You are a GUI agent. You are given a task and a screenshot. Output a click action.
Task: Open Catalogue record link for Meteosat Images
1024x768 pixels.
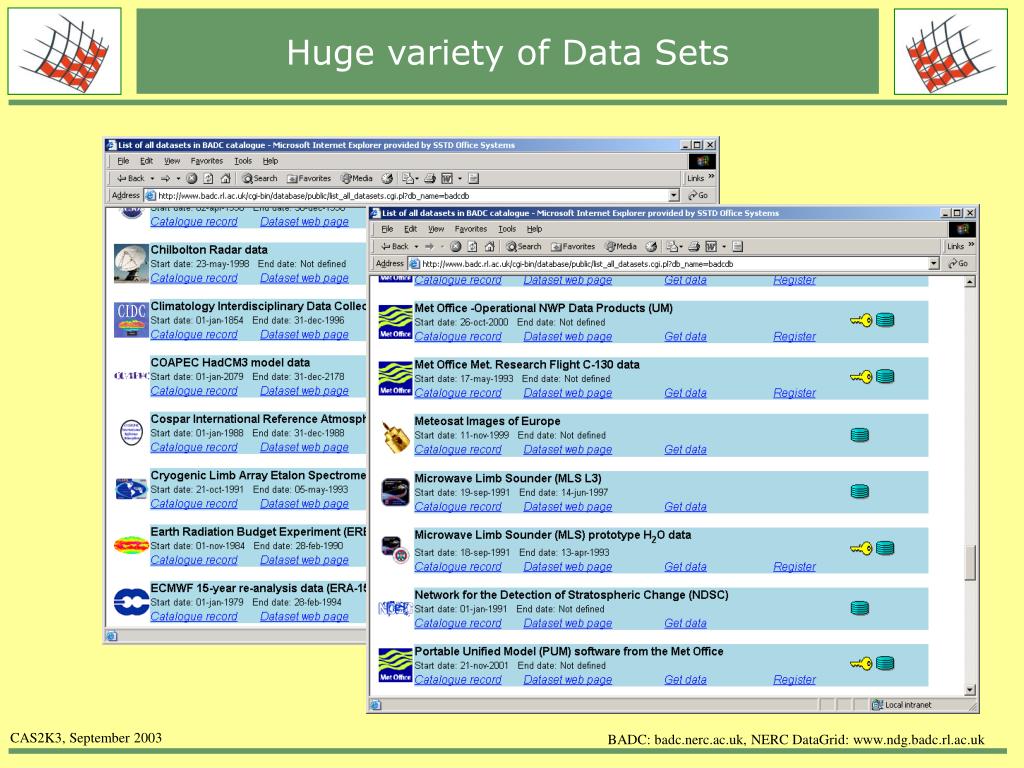pyautogui.click(x=458, y=449)
